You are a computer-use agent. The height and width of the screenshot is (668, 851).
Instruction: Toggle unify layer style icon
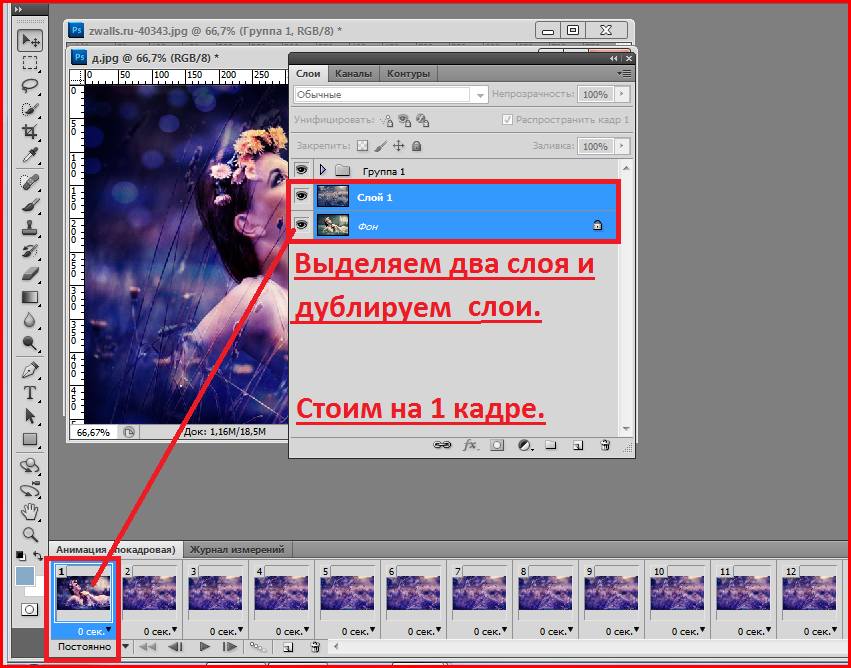point(422,120)
